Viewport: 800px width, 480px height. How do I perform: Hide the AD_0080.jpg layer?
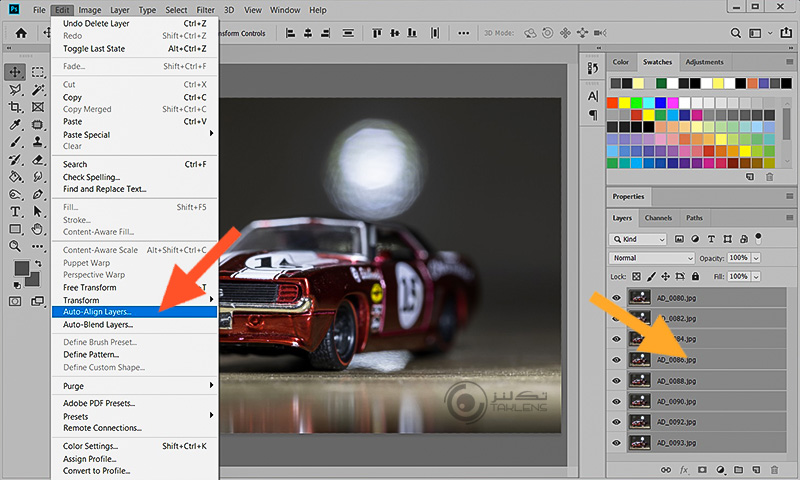[616, 297]
